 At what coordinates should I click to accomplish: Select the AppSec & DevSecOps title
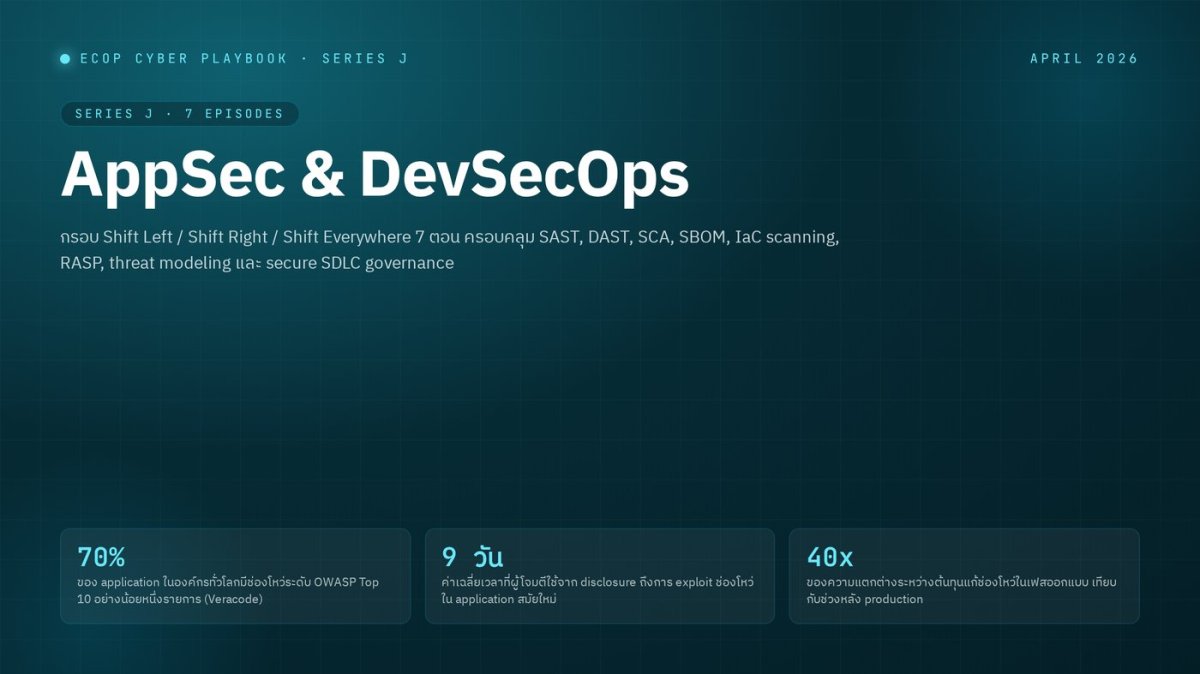tap(375, 175)
